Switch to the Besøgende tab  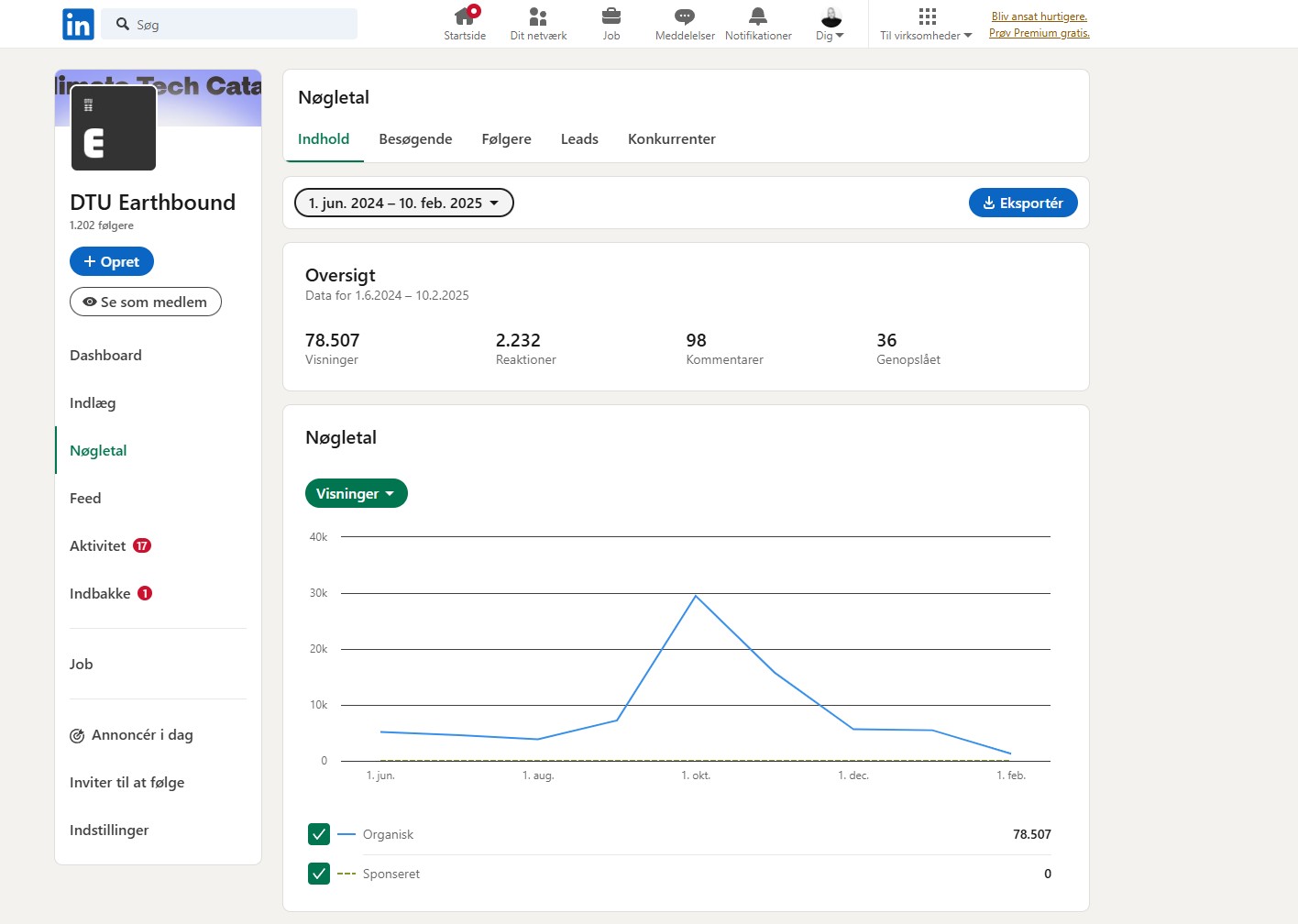[x=415, y=138]
